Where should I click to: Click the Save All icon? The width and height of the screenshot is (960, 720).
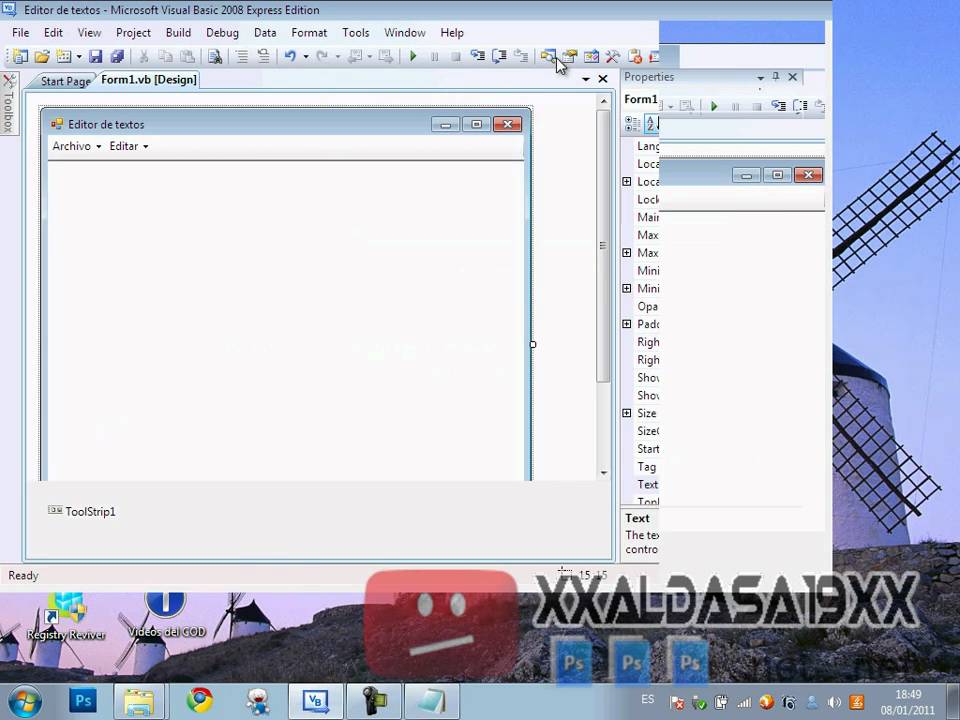(x=117, y=56)
